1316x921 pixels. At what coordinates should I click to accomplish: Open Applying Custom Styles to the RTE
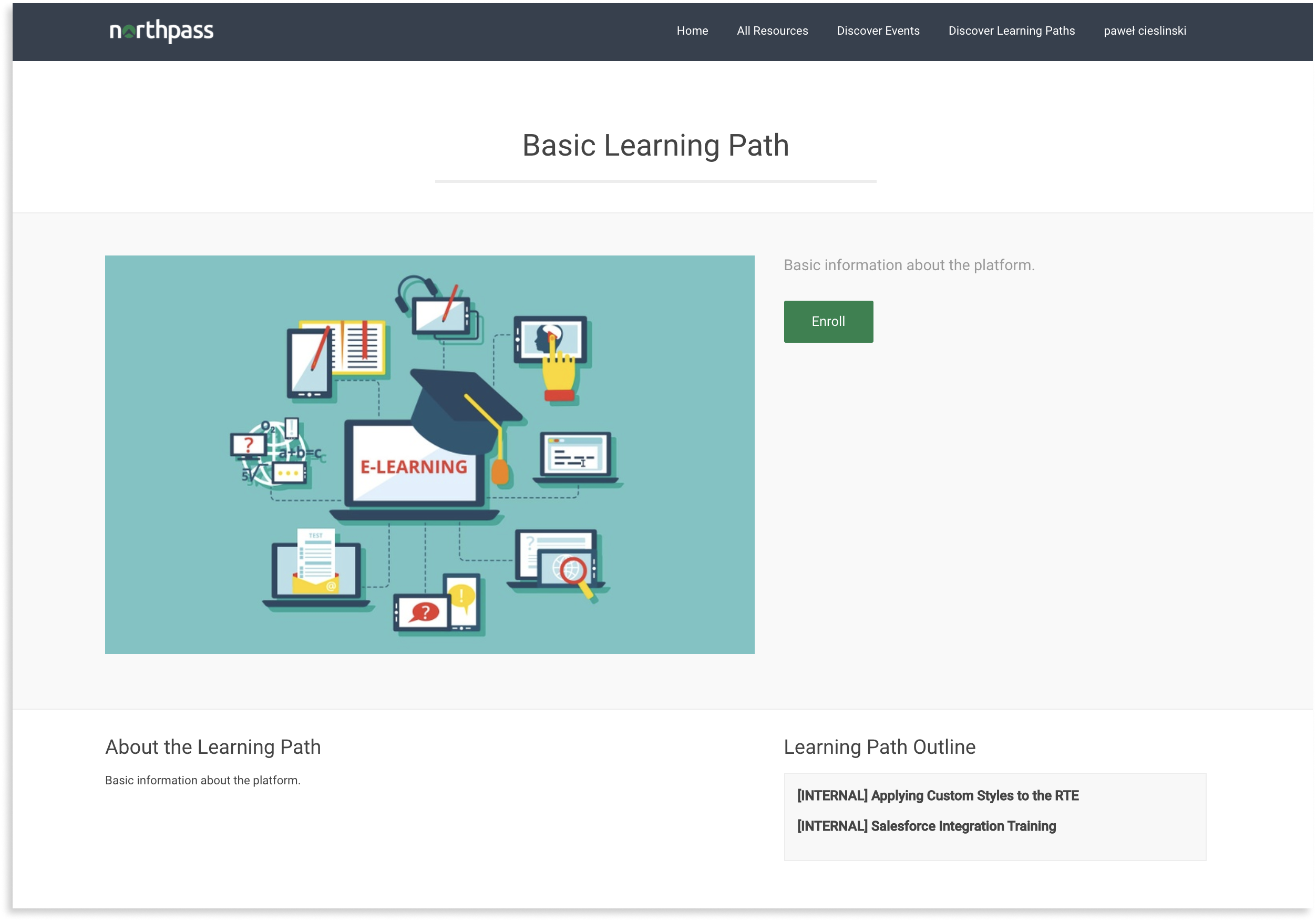pos(938,795)
